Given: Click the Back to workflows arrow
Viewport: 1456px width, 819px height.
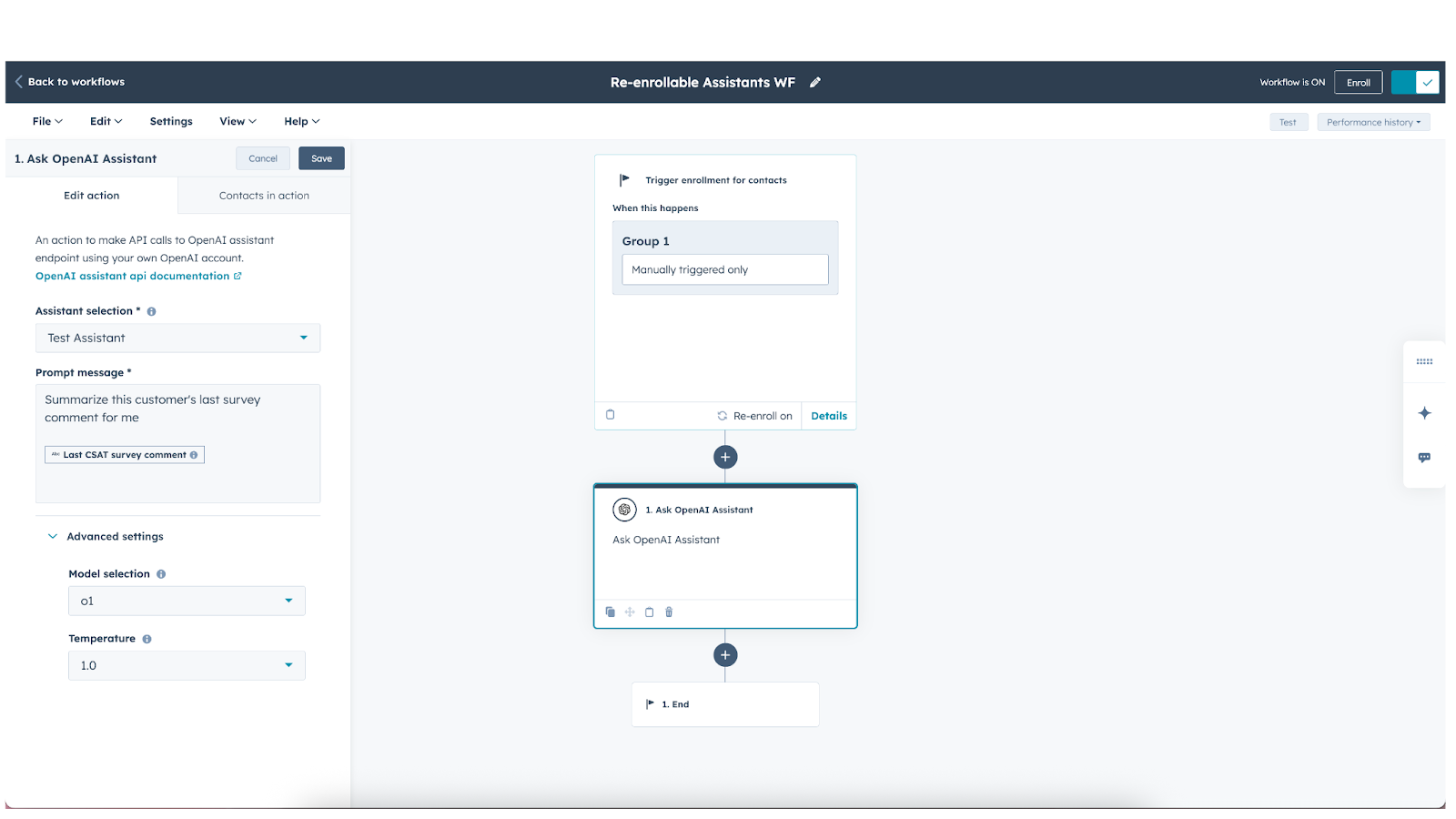Looking at the screenshot, I should 18,82.
